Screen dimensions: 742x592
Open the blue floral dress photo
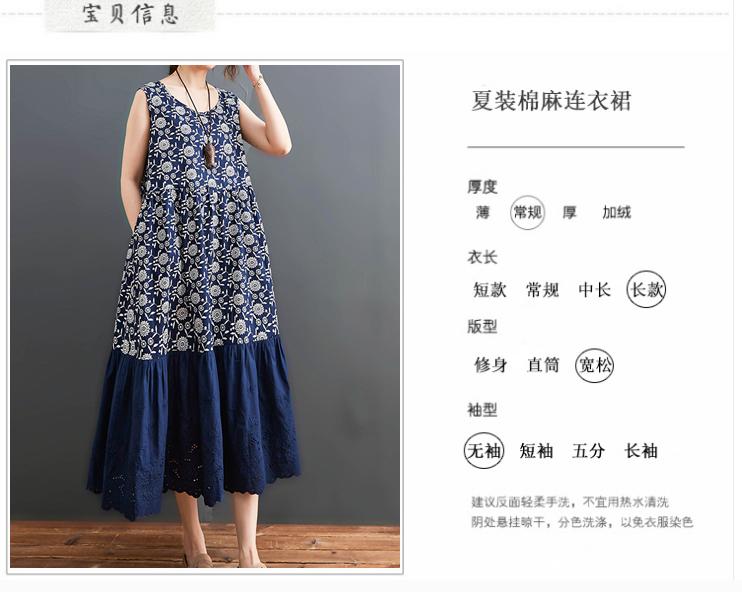pos(205,317)
